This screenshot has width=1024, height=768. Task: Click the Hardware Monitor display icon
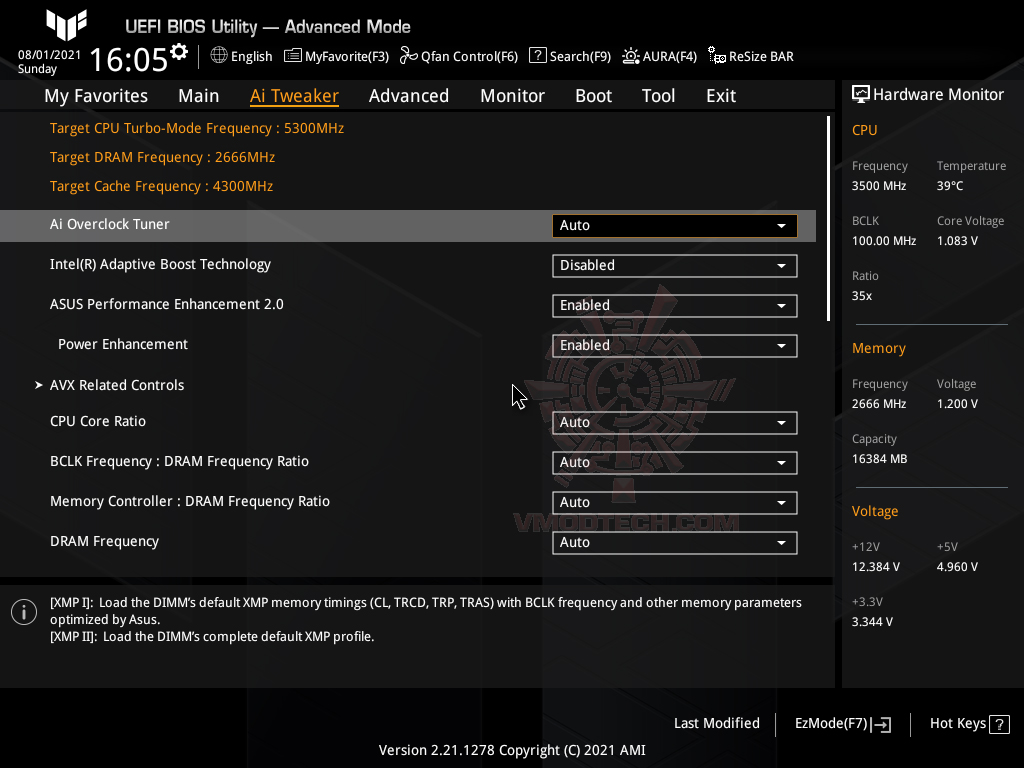coord(861,95)
